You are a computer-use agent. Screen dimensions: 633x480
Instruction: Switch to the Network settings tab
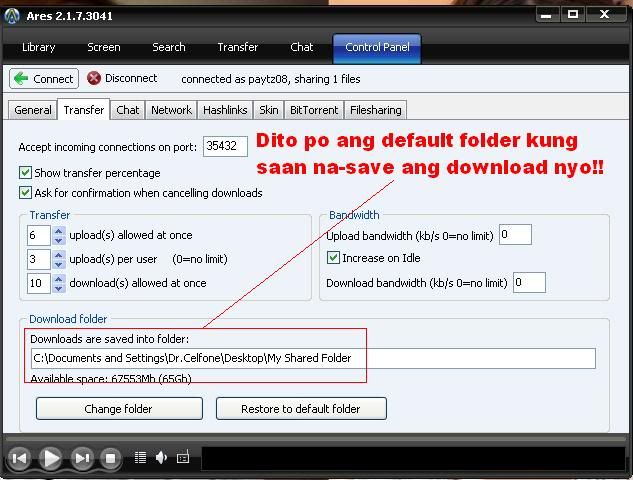point(171,110)
